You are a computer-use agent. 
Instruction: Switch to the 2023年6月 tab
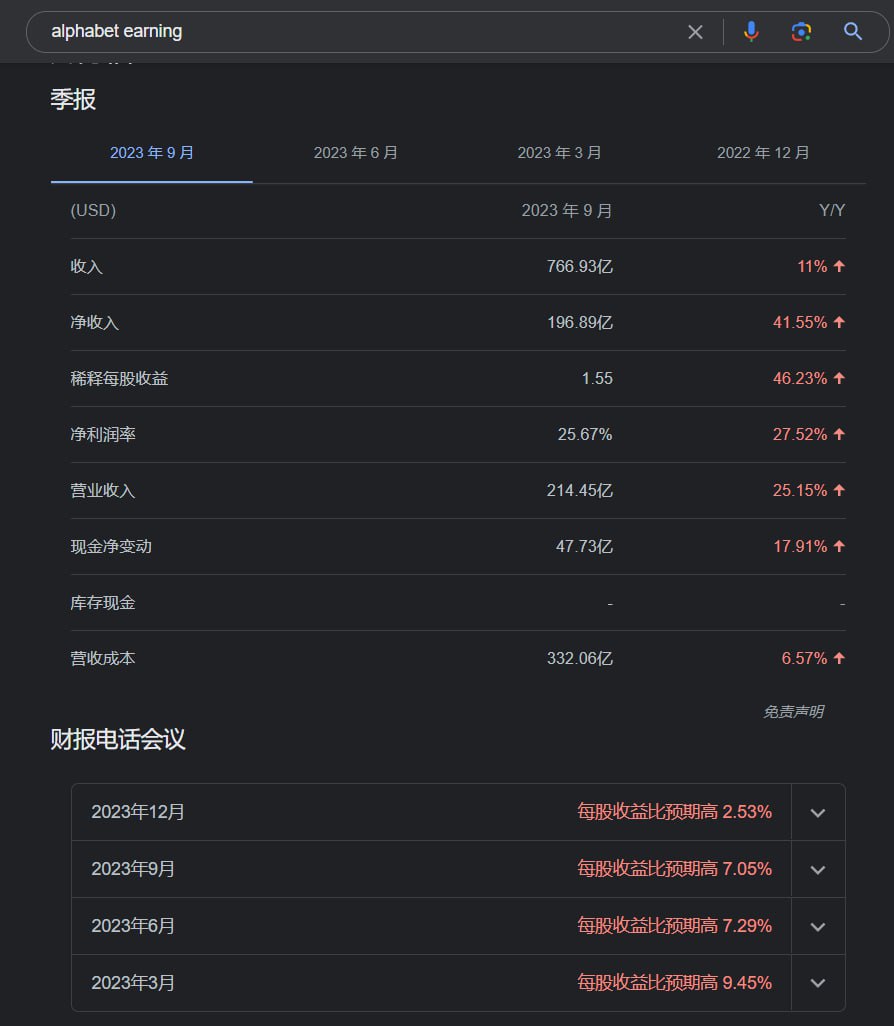[x=356, y=153]
